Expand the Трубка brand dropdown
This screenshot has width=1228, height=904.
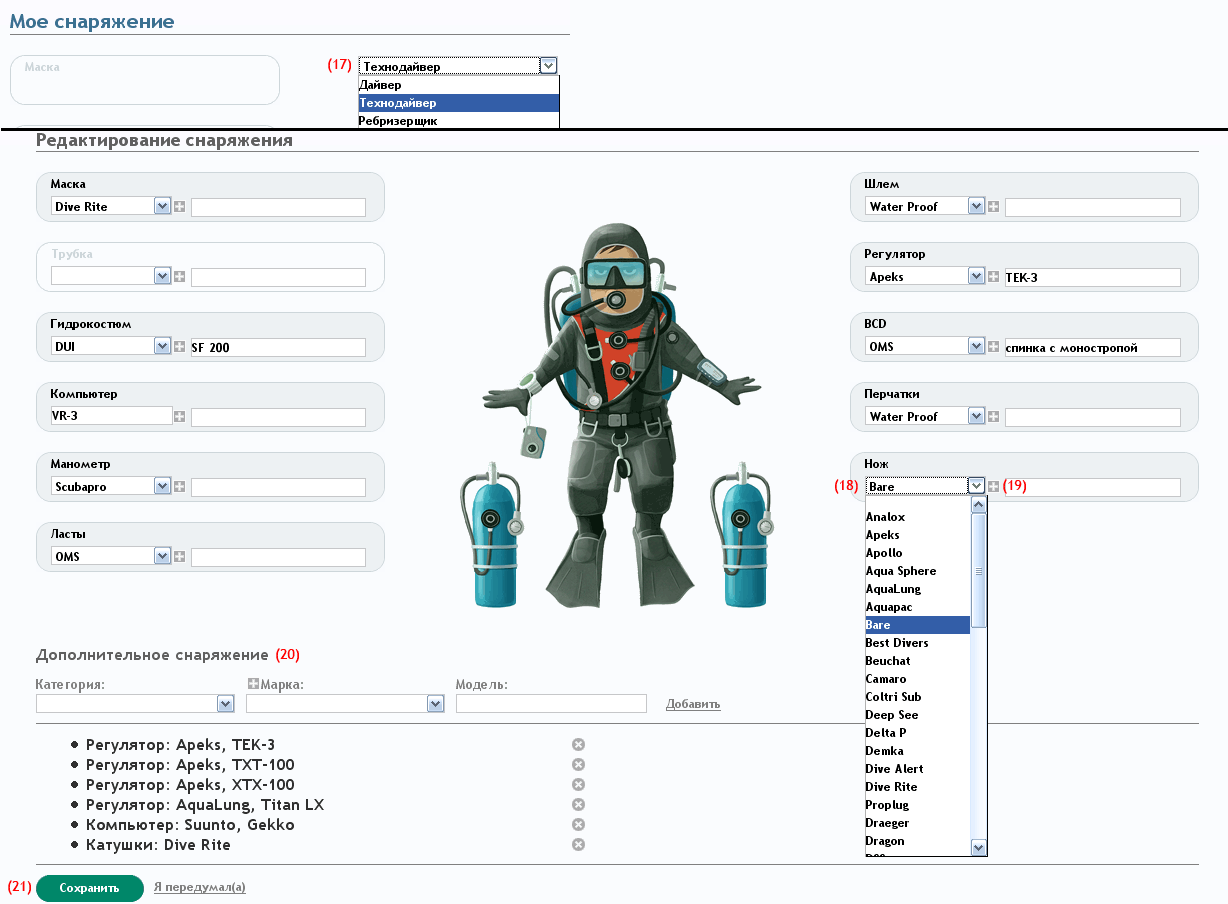coord(111,276)
